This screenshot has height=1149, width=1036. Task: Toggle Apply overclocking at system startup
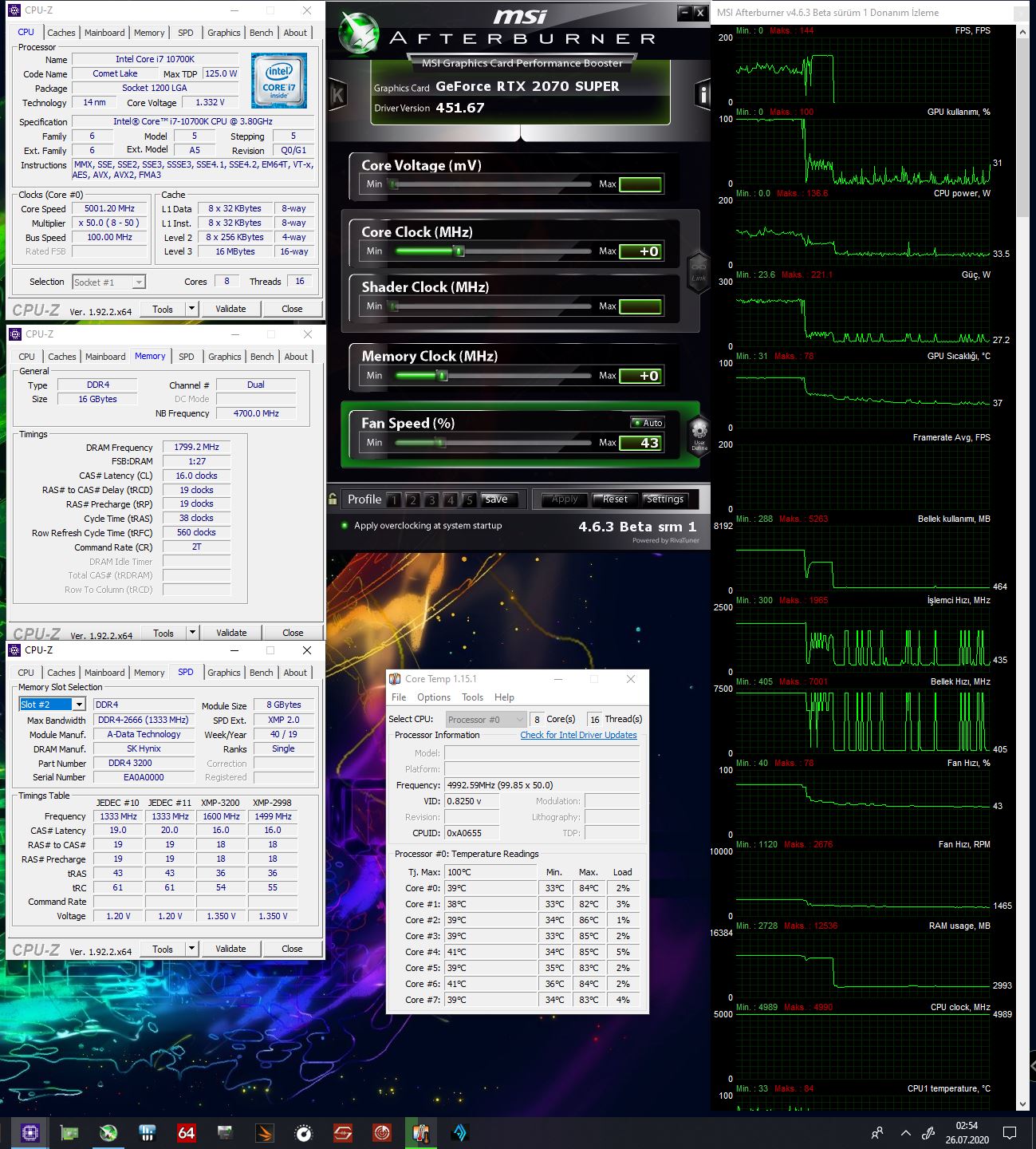coord(345,525)
